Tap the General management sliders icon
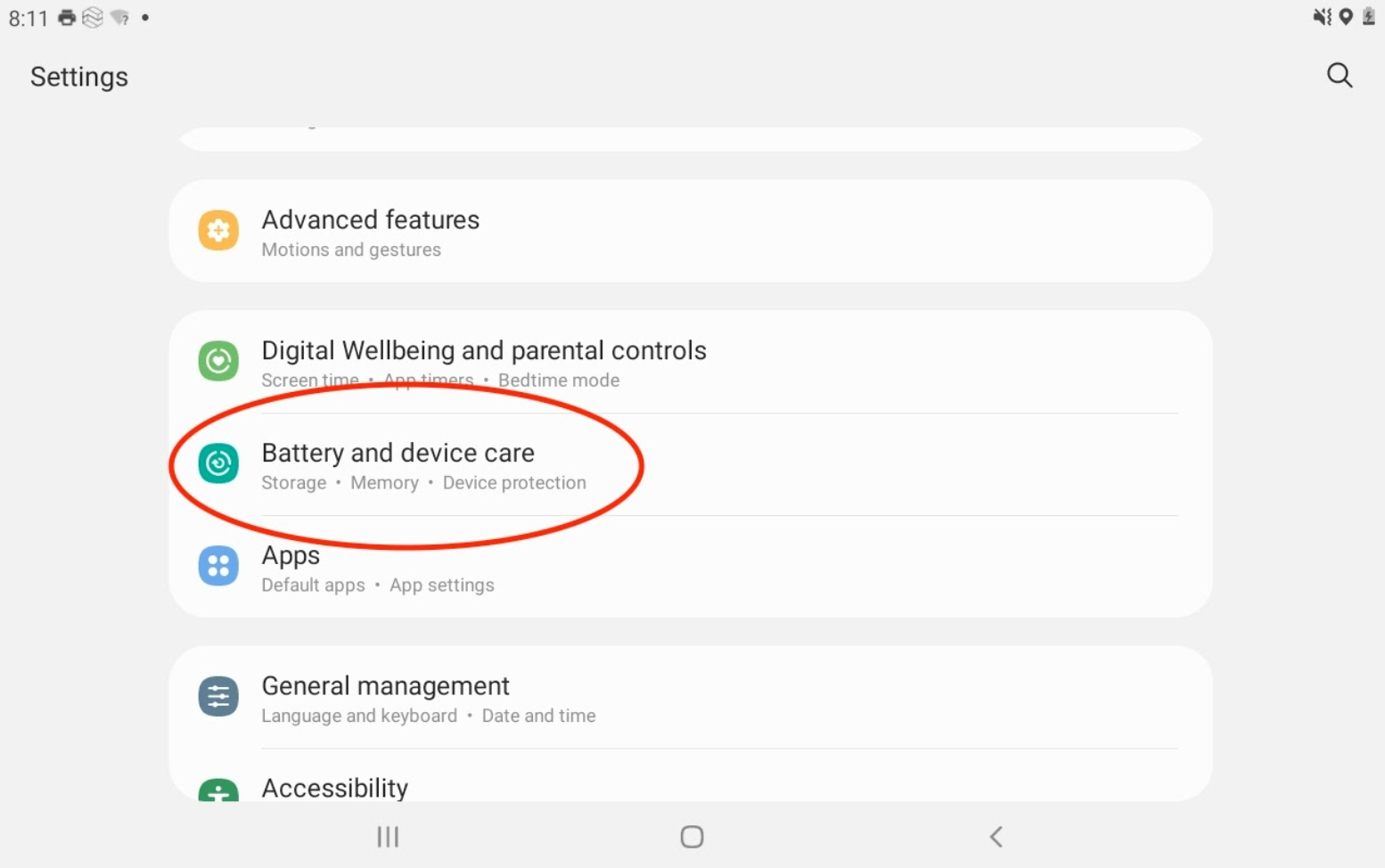1385x868 pixels. tap(218, 697)
